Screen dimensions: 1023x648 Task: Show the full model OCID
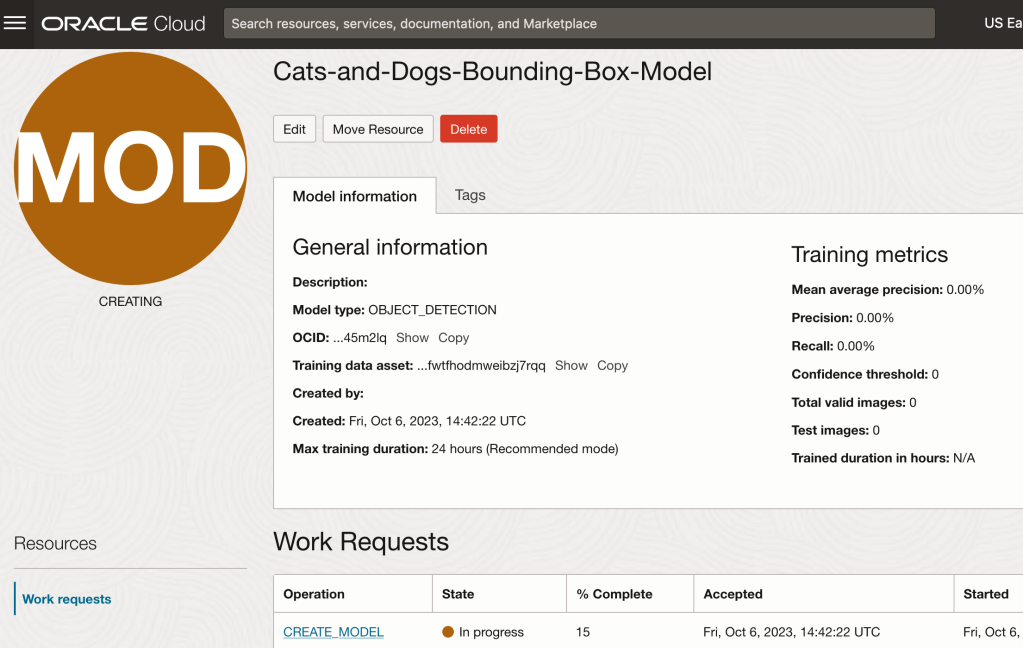[x=412, y=338]
